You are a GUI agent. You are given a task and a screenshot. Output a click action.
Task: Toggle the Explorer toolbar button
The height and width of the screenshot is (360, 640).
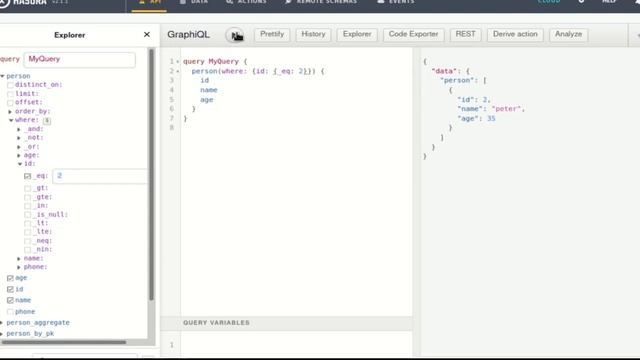[x=357, y=34]
